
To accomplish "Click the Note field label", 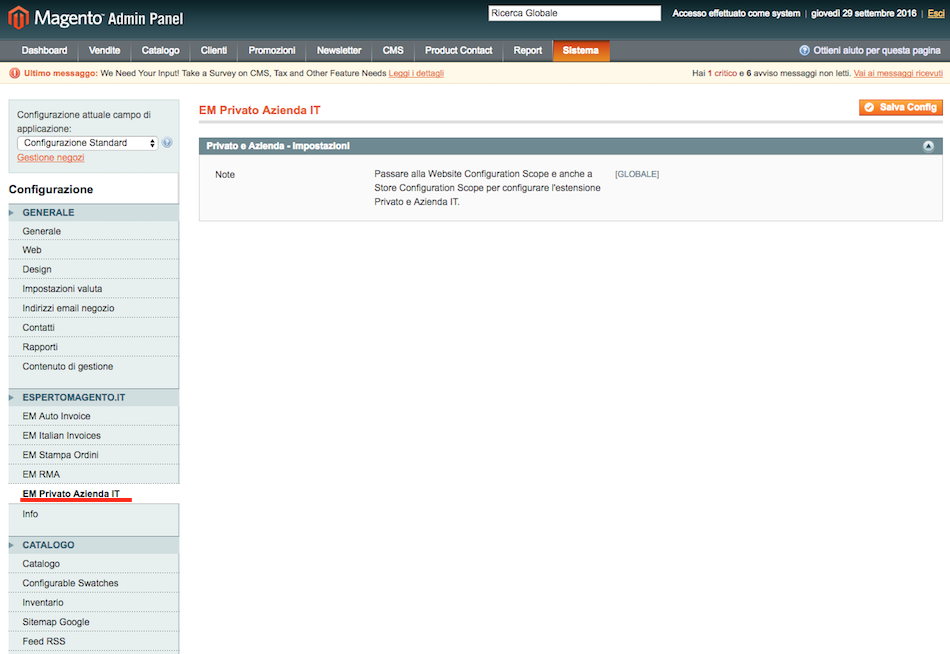I will point(225,175).
